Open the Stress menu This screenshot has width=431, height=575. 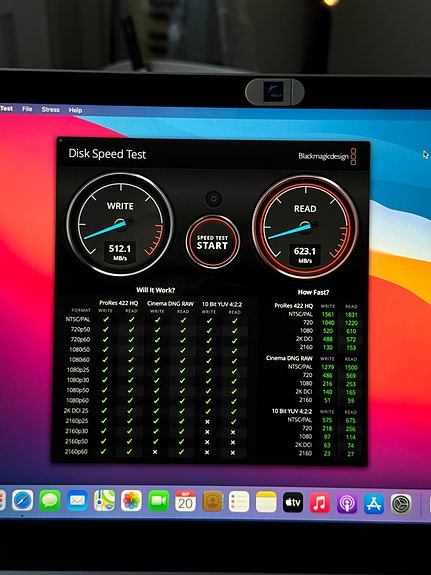point(51,109)
